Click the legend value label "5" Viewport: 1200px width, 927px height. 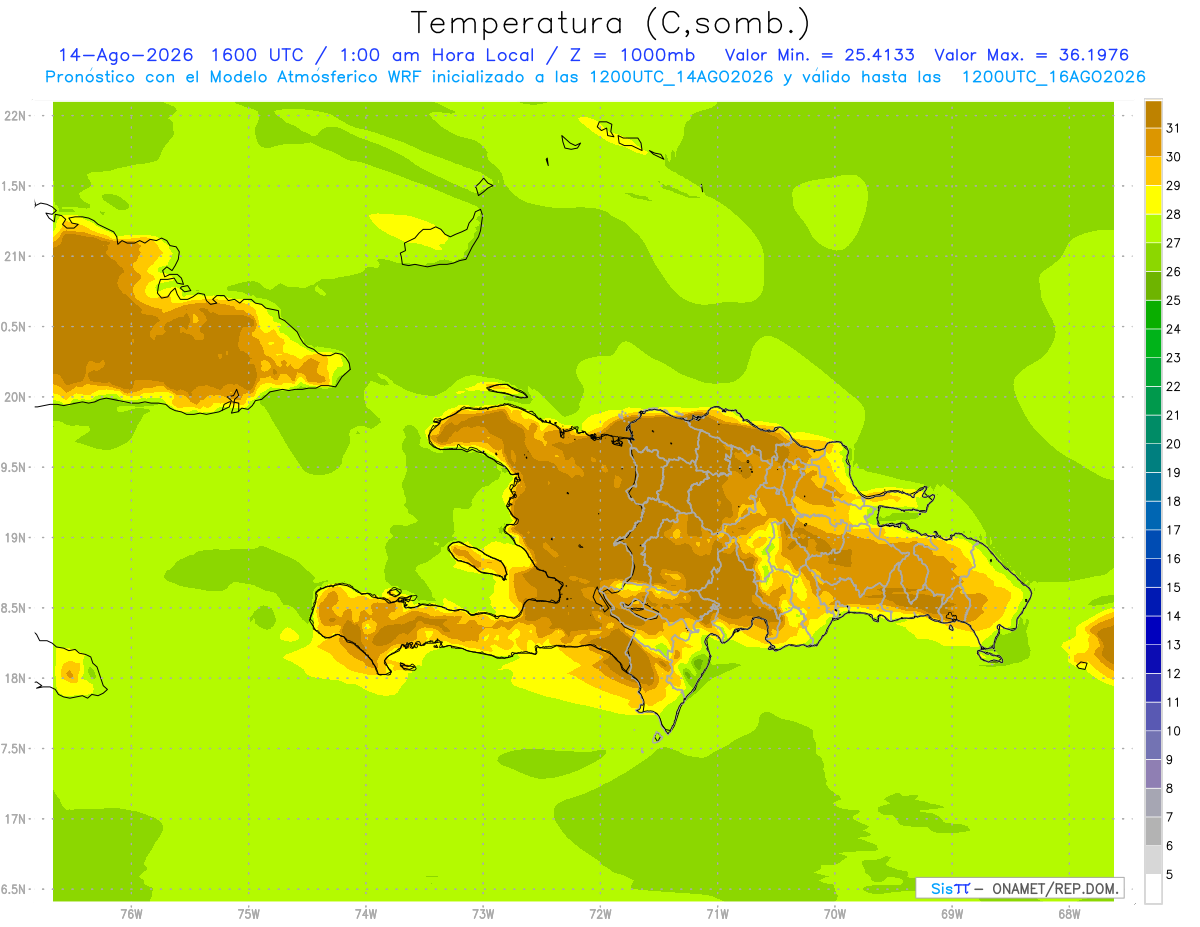point(1170,875)
